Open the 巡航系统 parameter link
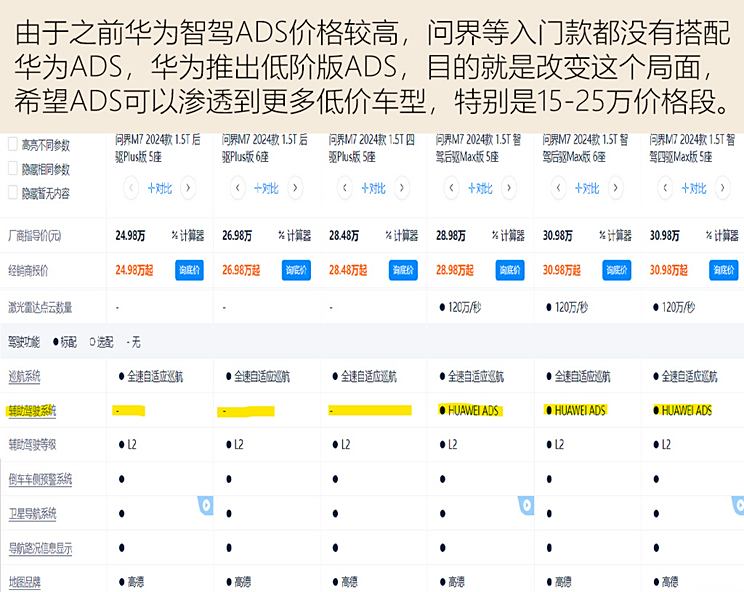The width and height of the screenshot is (744, 592). pos(24,377)
